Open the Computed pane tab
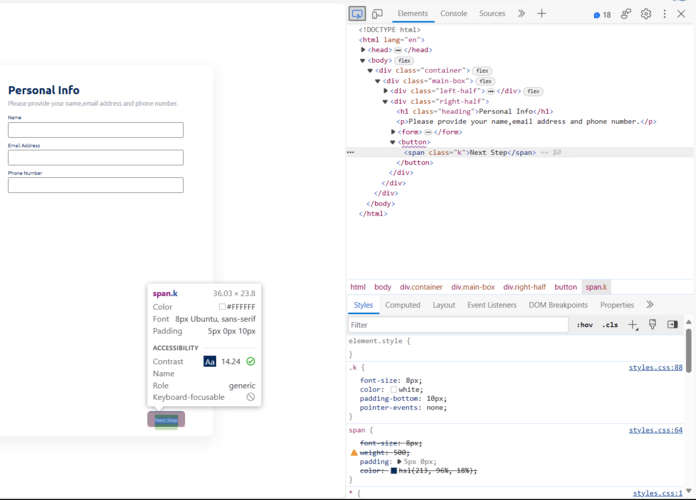Viewport: 696px width, 500px height. click(x=403, y=305)
